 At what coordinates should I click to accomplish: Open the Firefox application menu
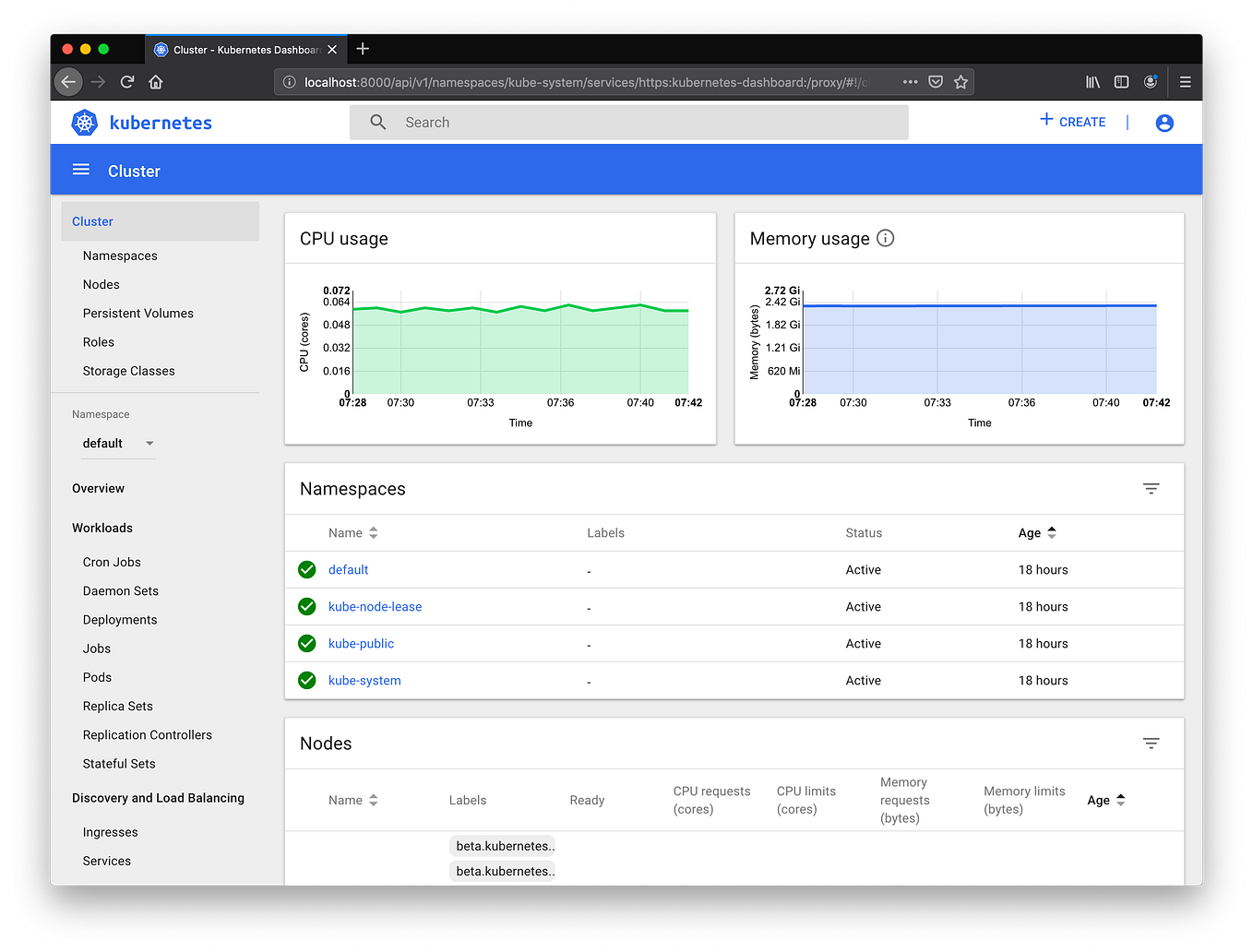point(1186,81)
